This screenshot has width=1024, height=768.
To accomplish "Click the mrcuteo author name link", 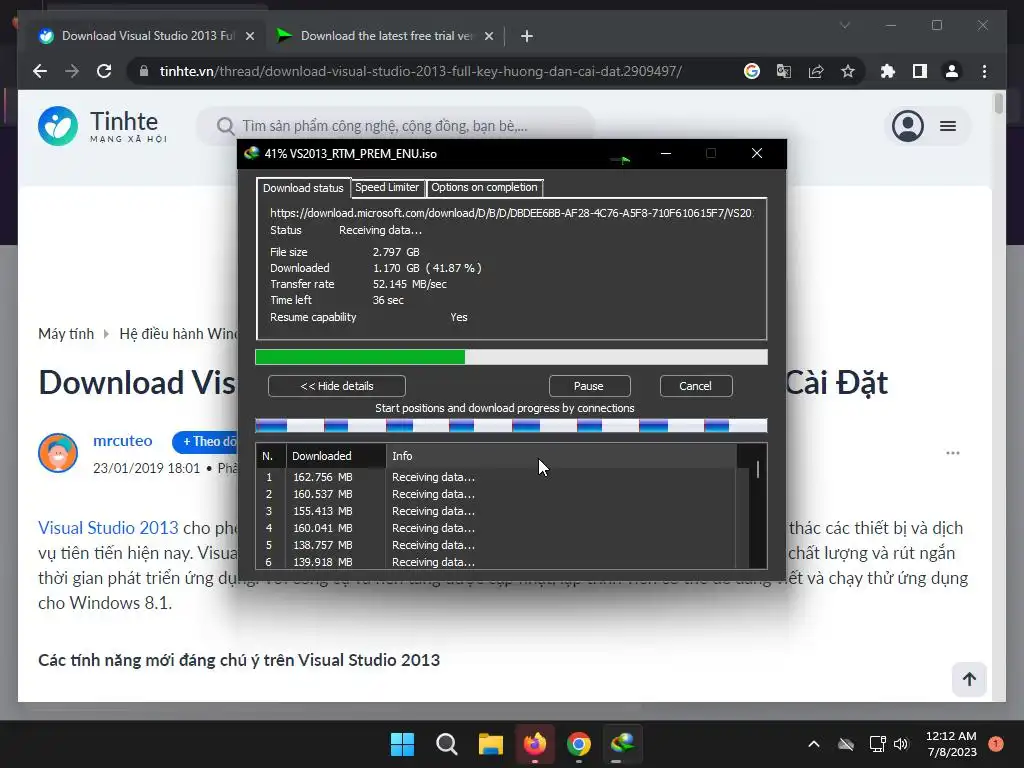I will pyautogui.click(x=123, y=441).
